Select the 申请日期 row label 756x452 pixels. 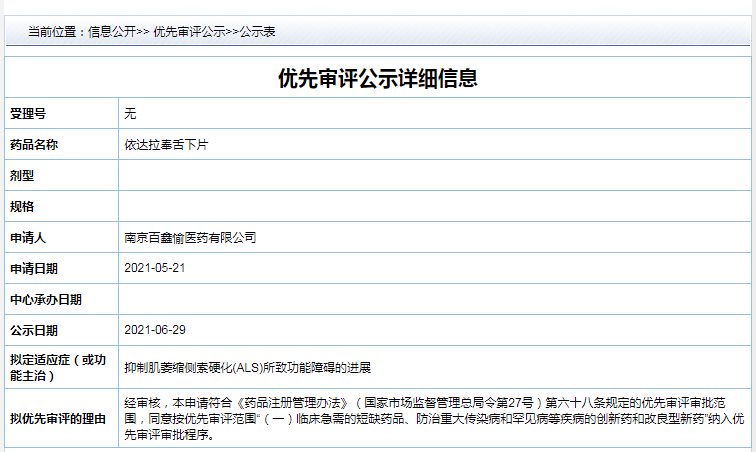pos(34,269)
